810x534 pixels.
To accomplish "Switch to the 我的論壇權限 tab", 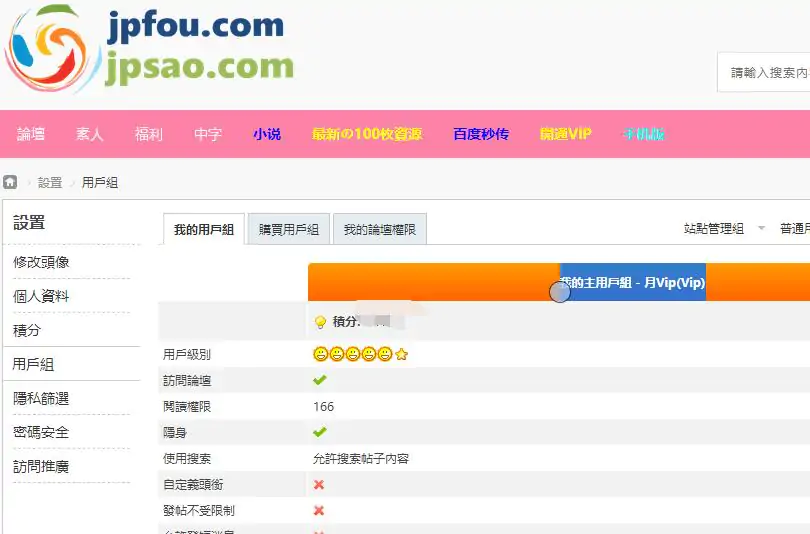I will click(x=380, y=229).
